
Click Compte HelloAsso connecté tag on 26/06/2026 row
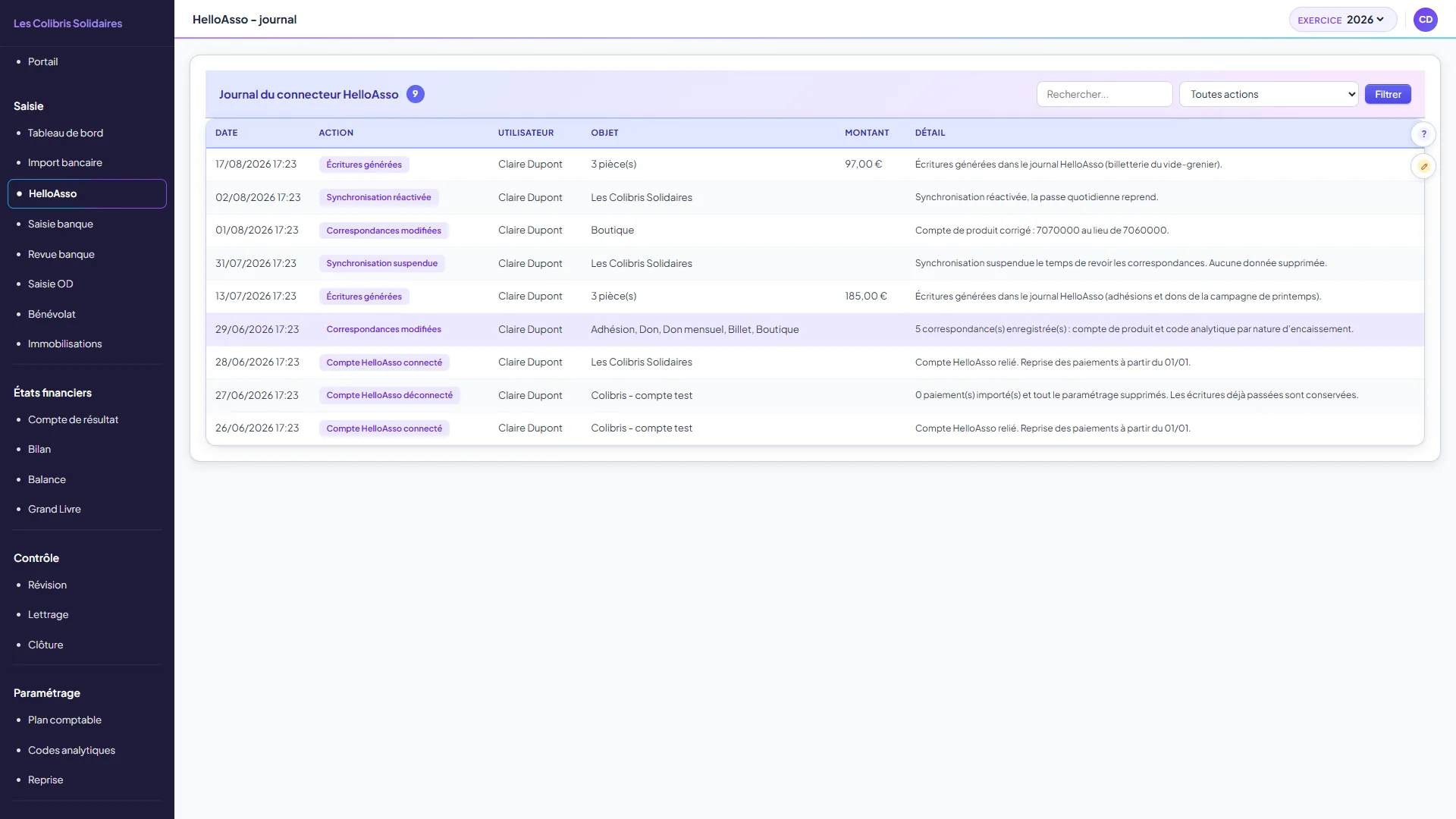tap(384, 428)
